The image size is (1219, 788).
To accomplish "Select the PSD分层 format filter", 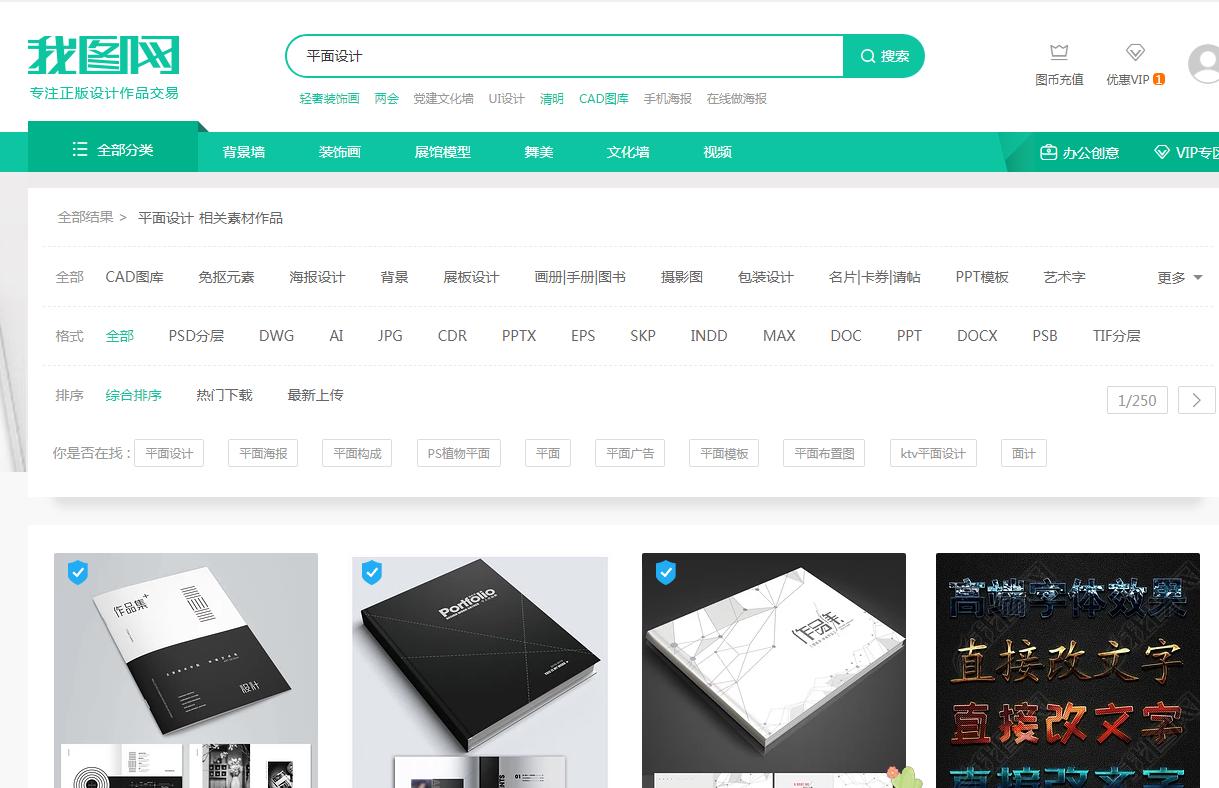I will tap(196, 336).
